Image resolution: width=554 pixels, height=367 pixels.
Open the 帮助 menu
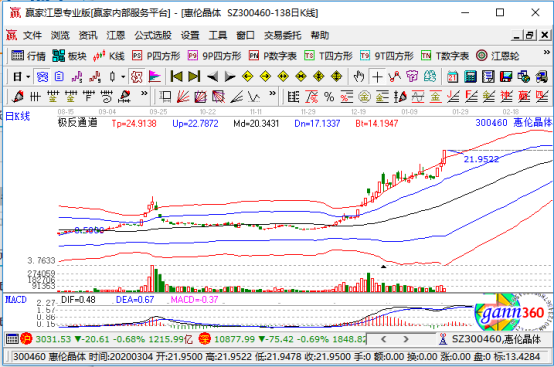[x=320, y=35]
